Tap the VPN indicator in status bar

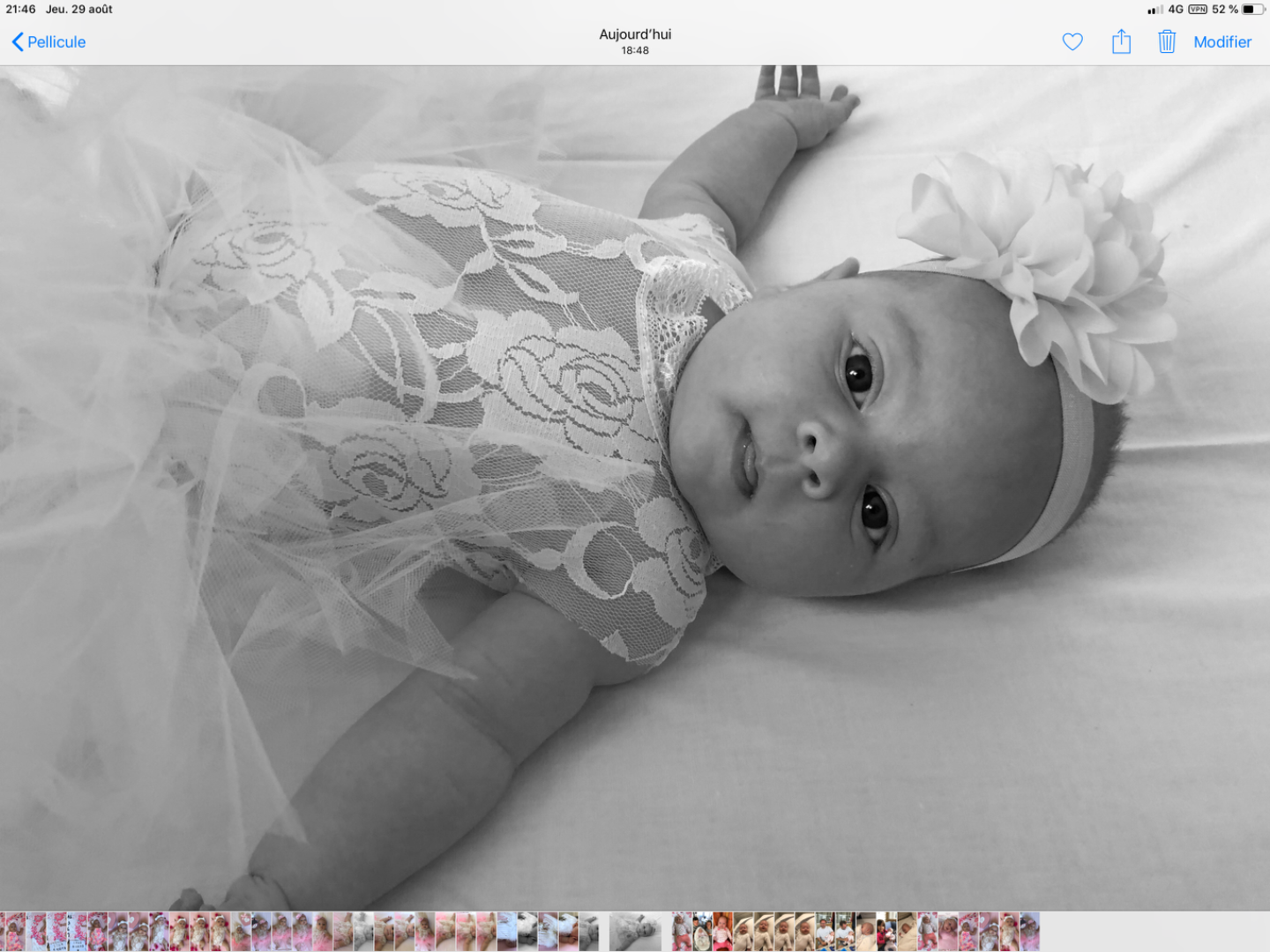point(1197,10)
